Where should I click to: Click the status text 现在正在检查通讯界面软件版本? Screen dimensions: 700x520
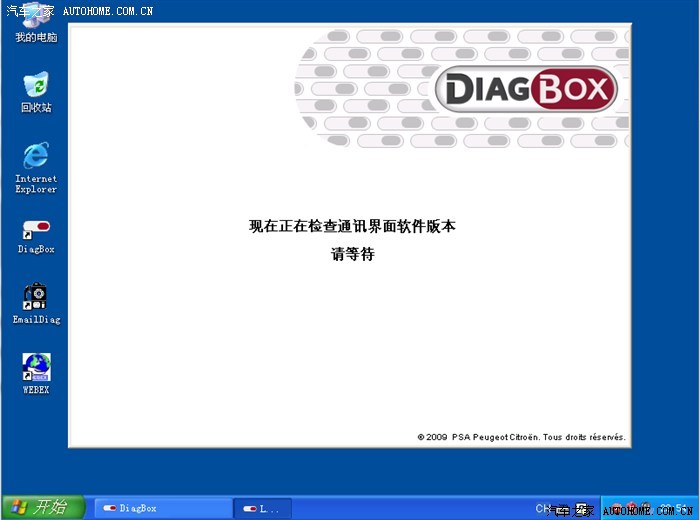(352, 227)
